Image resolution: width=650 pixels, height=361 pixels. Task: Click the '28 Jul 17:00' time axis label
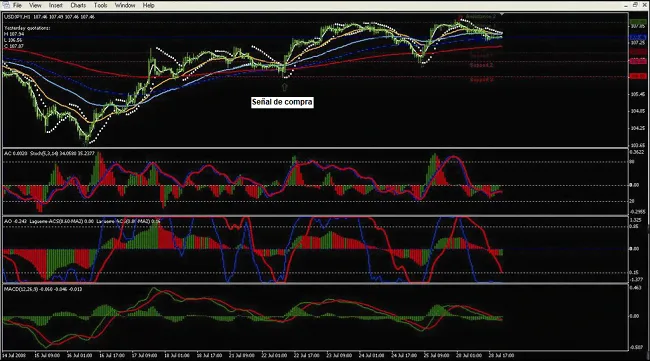pyautogui.click(x=501, y=356)
